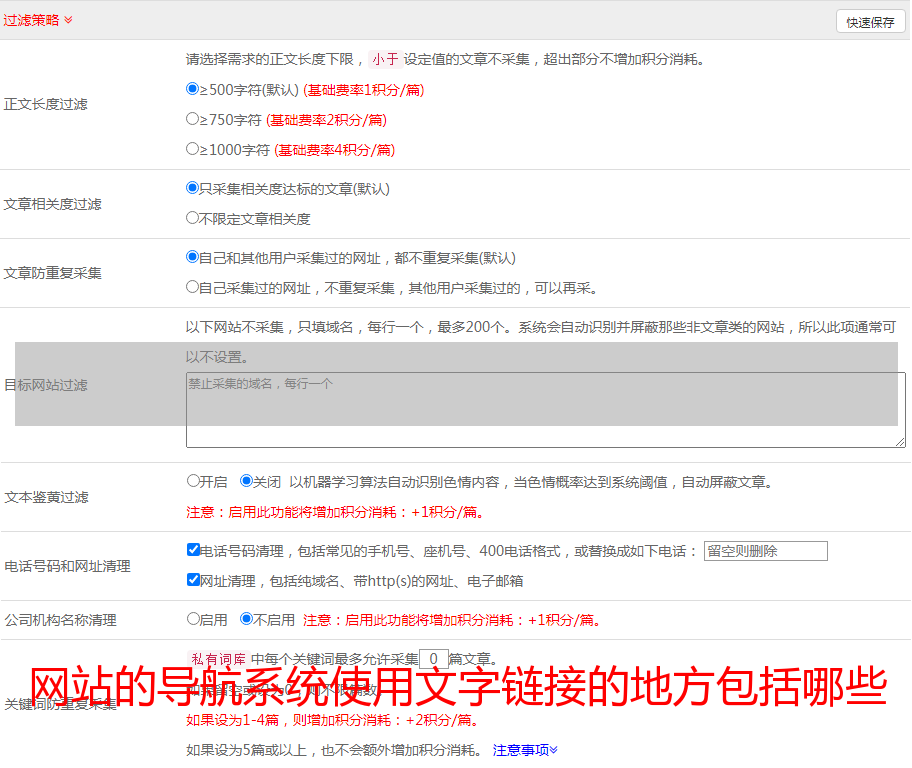Click the 留空则删除 replacement phone field
The width and height of the screenshot is (912, 768).
(x=765, y=551)
